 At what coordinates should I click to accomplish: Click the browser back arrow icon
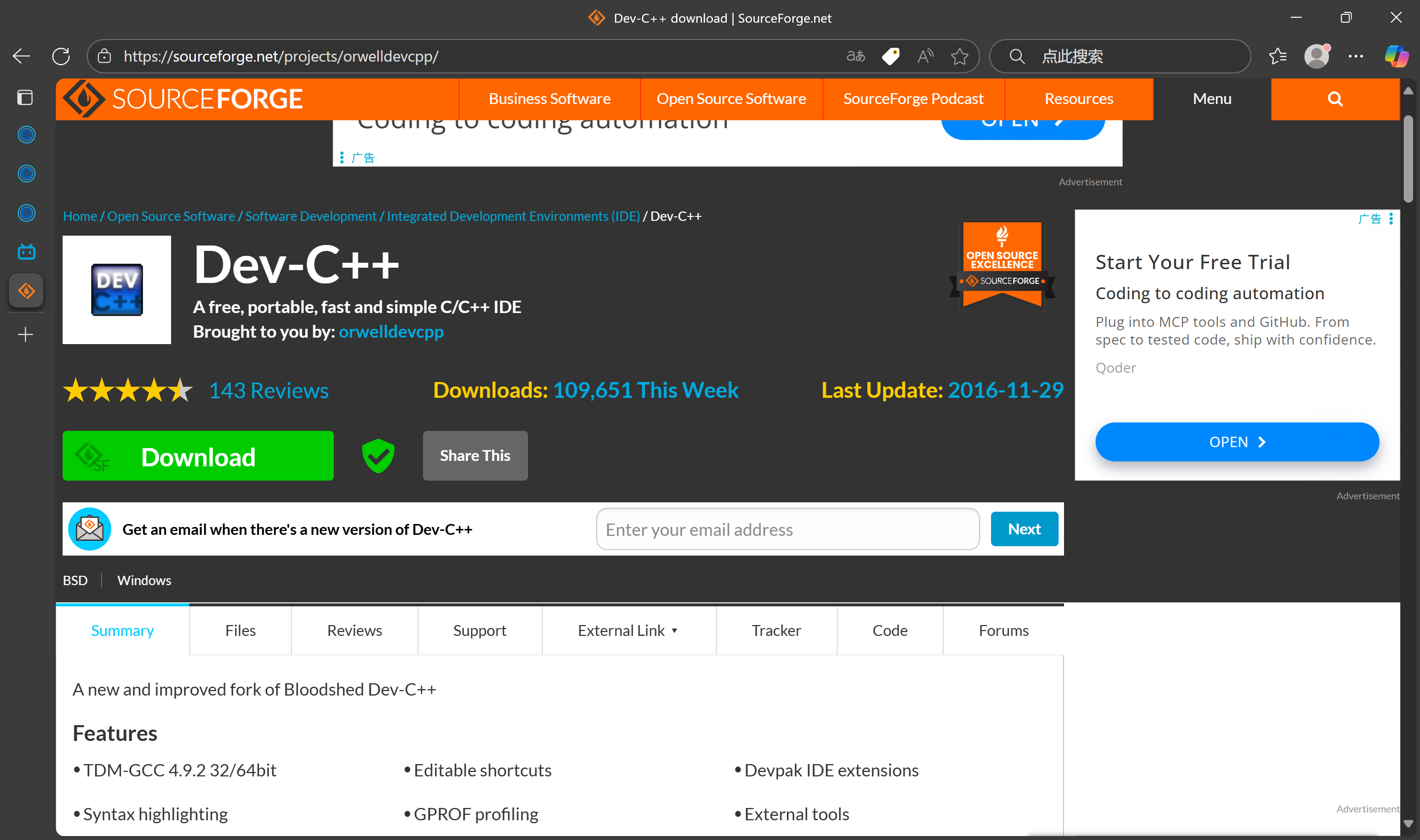[22, 56]
